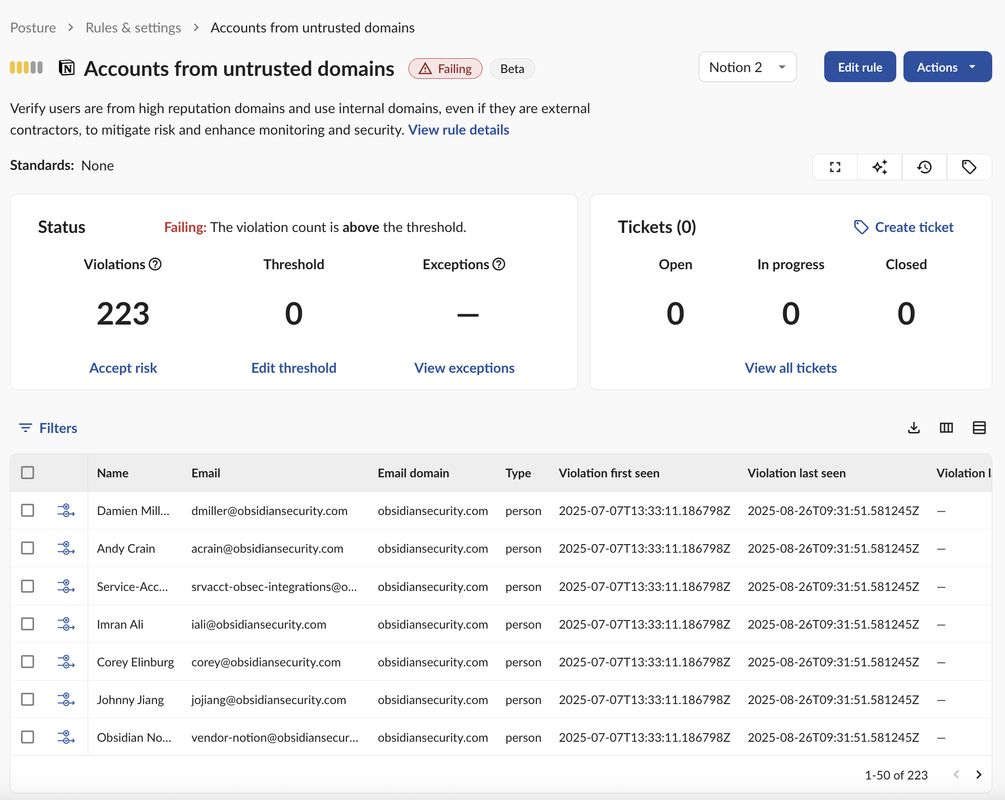1005x800 pixels.
Task: Click the AI sparkle icon
Action: point(879,167)
